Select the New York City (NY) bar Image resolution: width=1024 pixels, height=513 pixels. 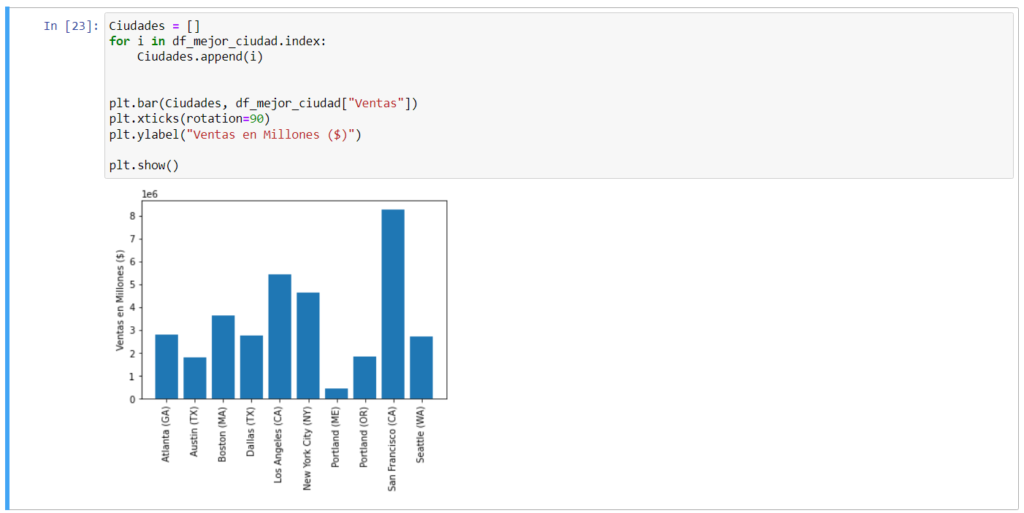(308, 345)
